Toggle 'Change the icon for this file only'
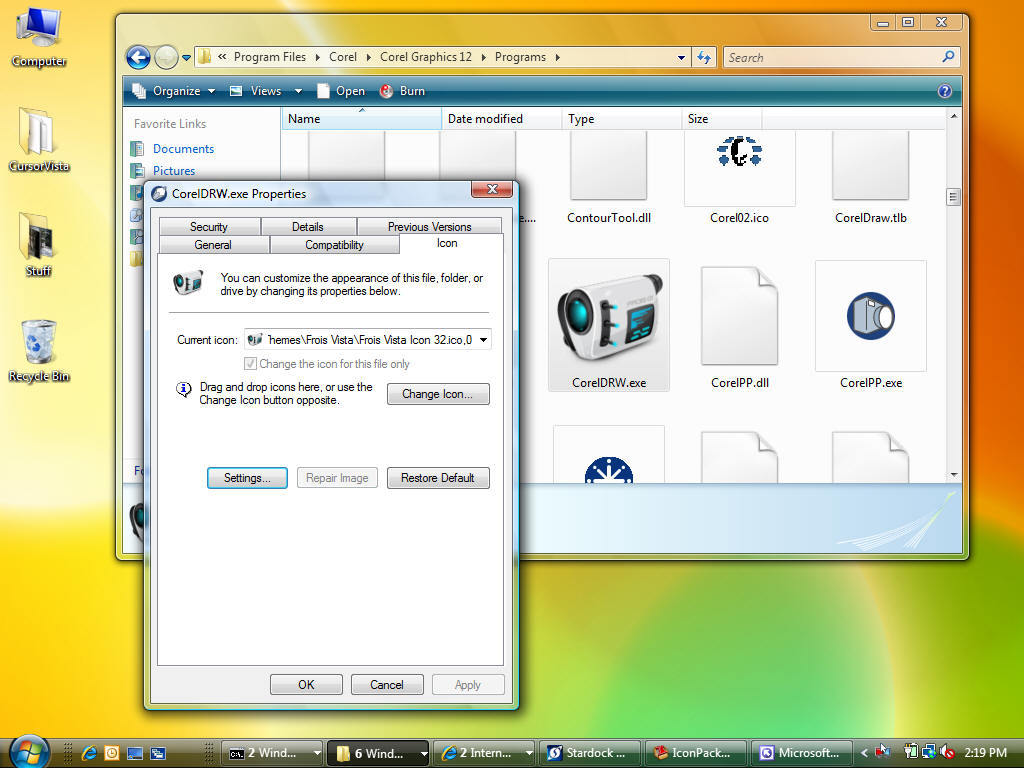Screen dimensions: 1024x768 (x=248, y=363)
